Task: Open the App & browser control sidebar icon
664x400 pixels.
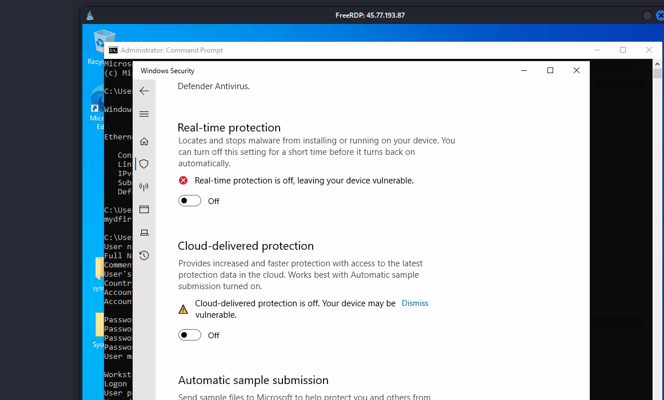Action: 144,210
